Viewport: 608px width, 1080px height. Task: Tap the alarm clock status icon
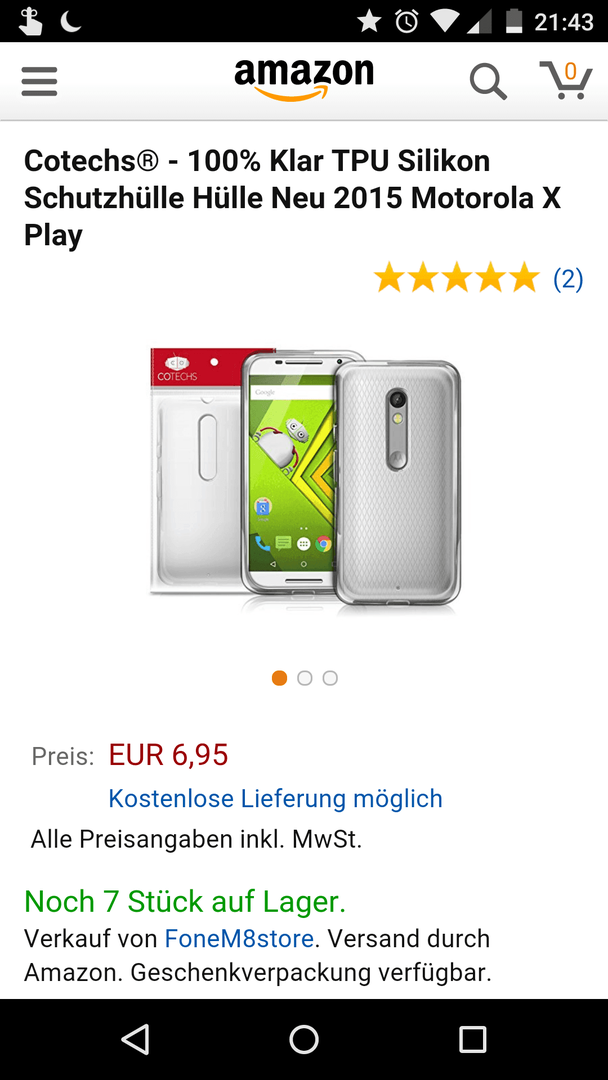407,21
